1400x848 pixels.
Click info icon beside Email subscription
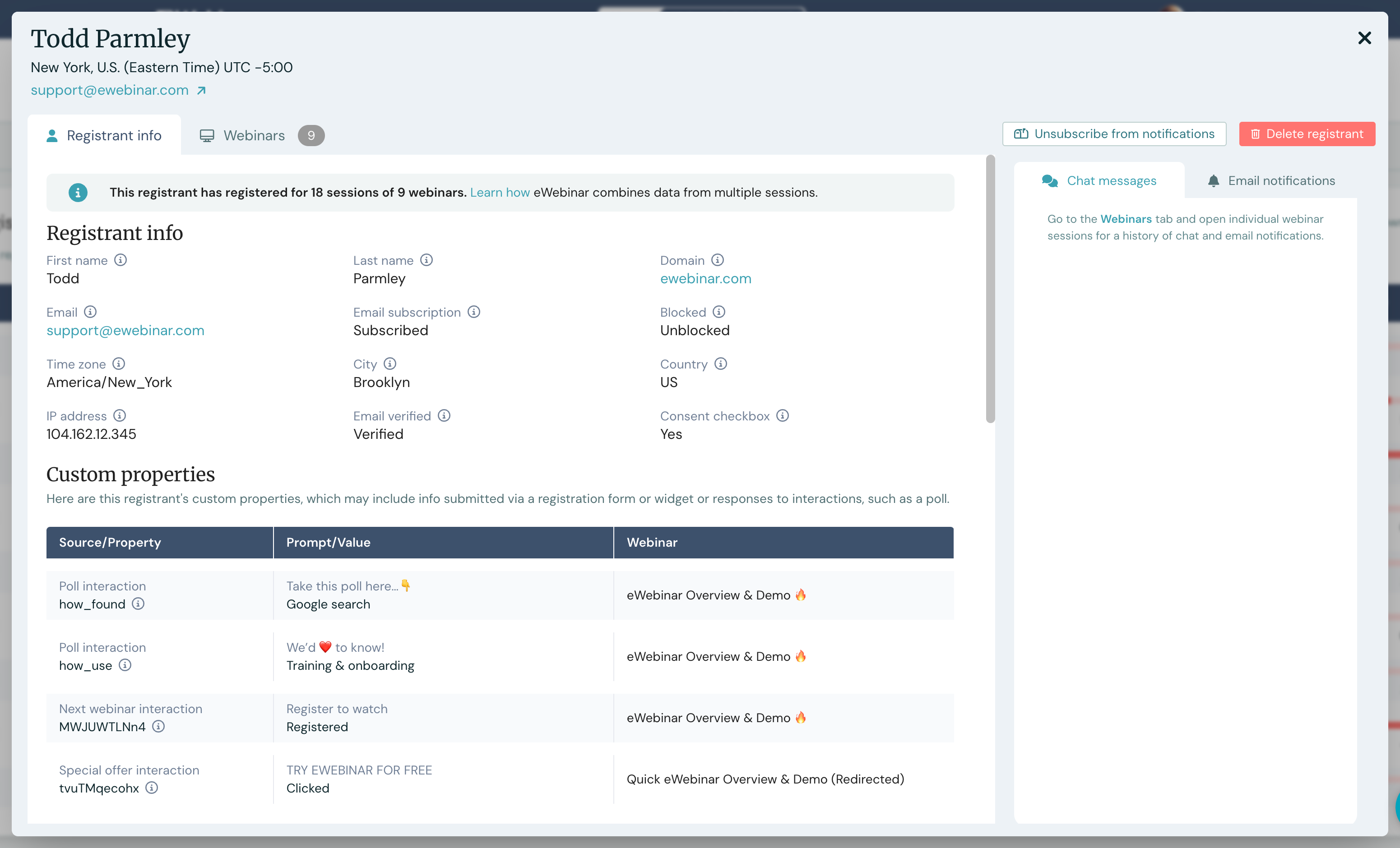[x=474, y=312]
